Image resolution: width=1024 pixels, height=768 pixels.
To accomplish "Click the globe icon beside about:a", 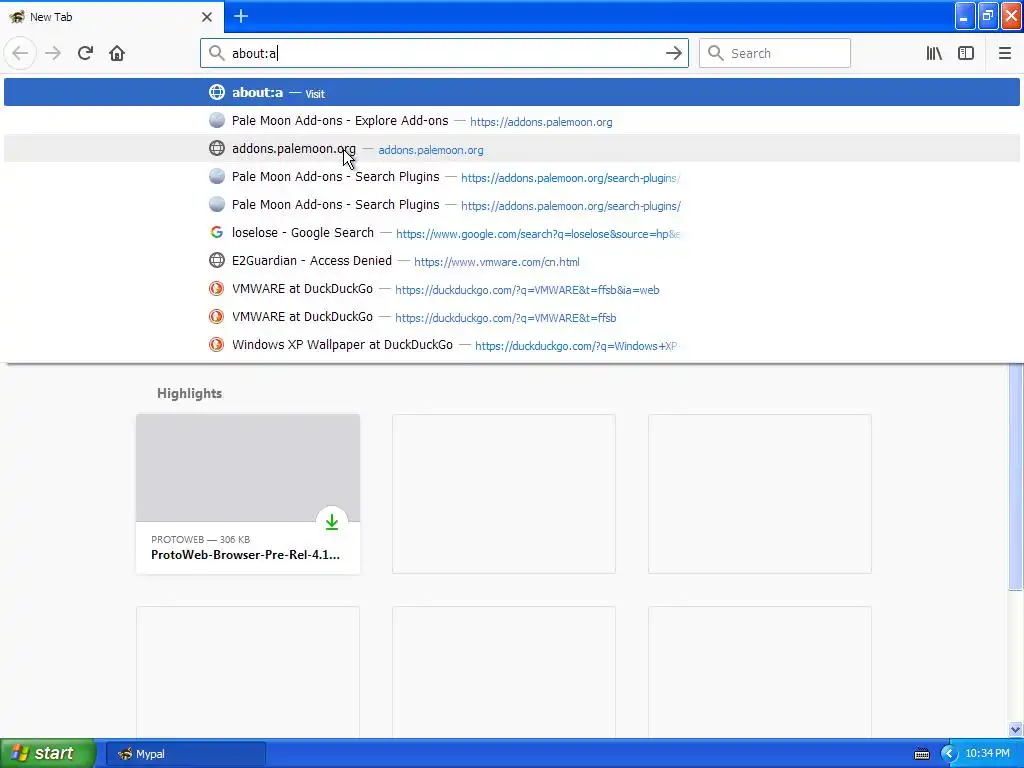I will click(x=217, y=92).
